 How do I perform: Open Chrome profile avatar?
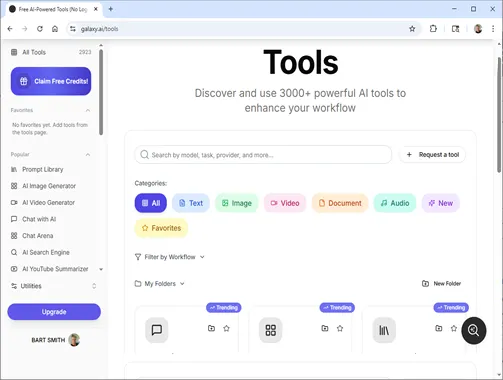click(x=478, y=29)
